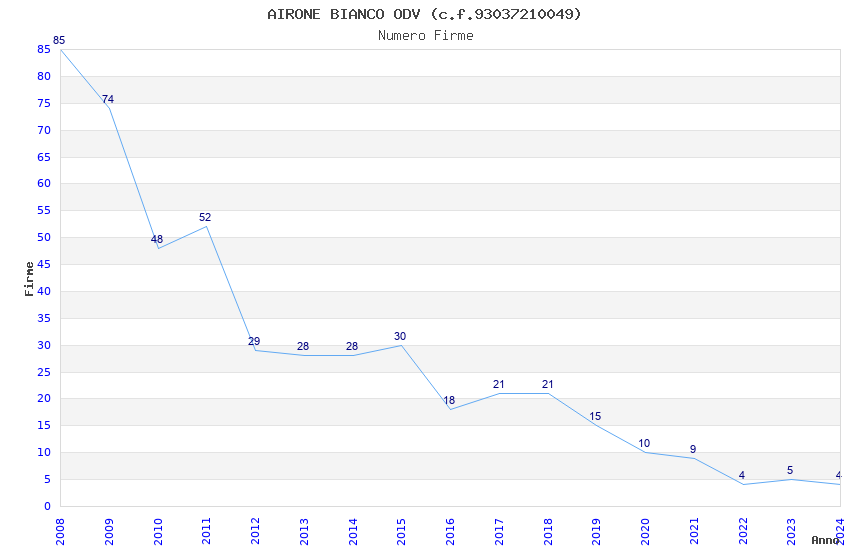
Task: Click data label 5 at year 2023
Action: [790, 470]
